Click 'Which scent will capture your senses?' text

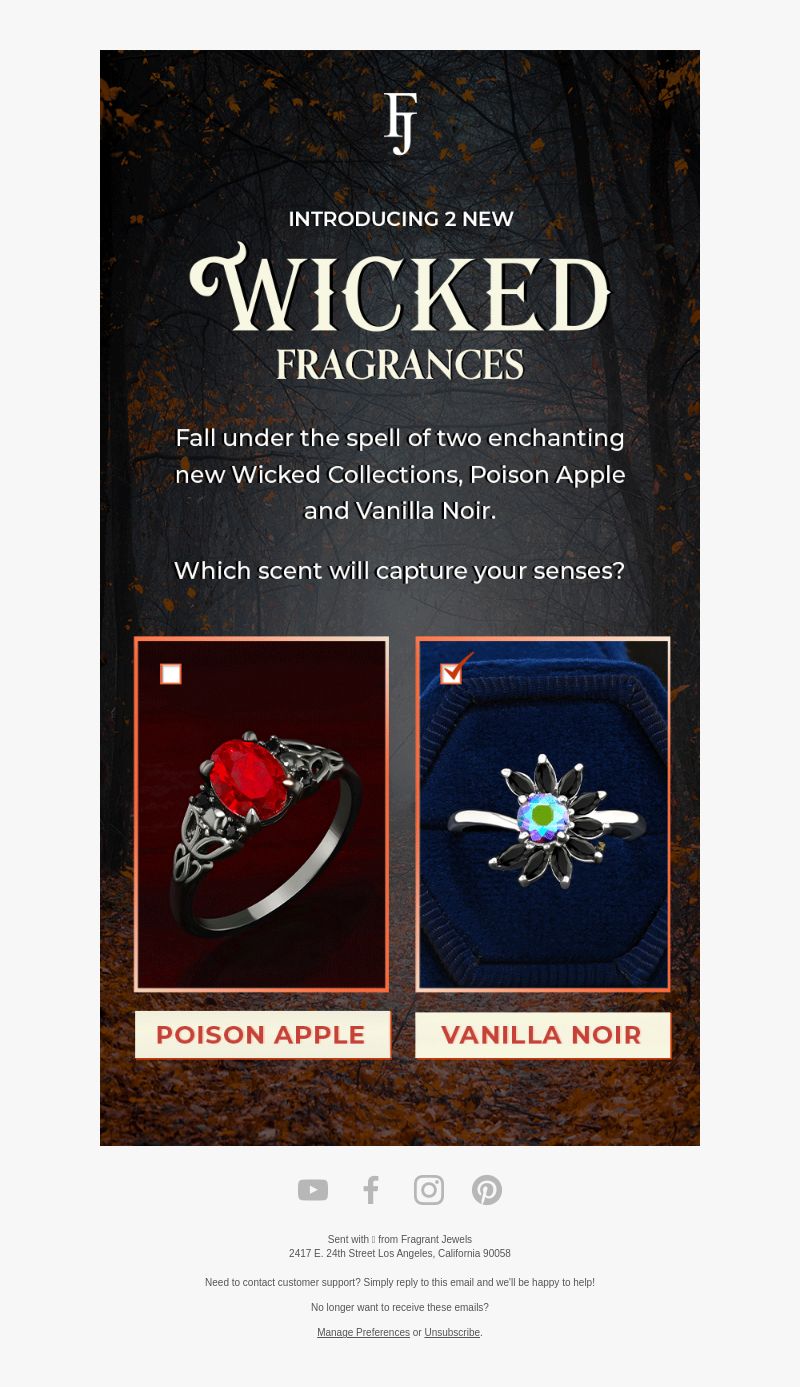[x=400, y=571]
